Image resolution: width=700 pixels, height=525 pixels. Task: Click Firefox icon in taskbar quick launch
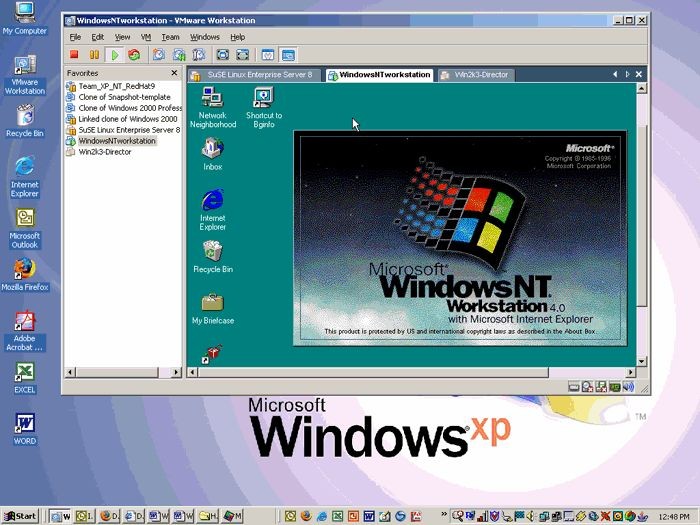coord(306,517)
